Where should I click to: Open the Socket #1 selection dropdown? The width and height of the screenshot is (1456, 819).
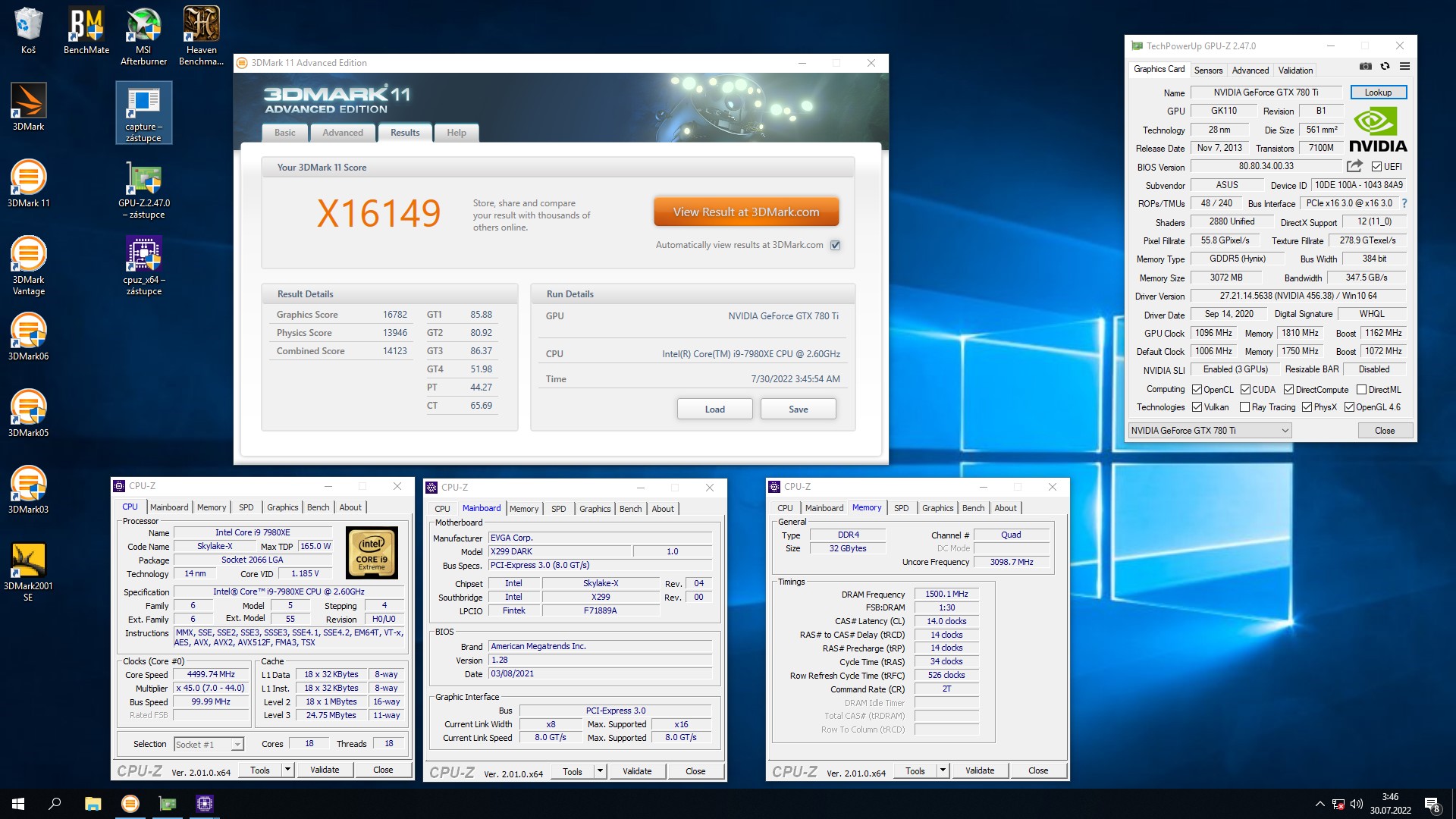coord(209,745)
